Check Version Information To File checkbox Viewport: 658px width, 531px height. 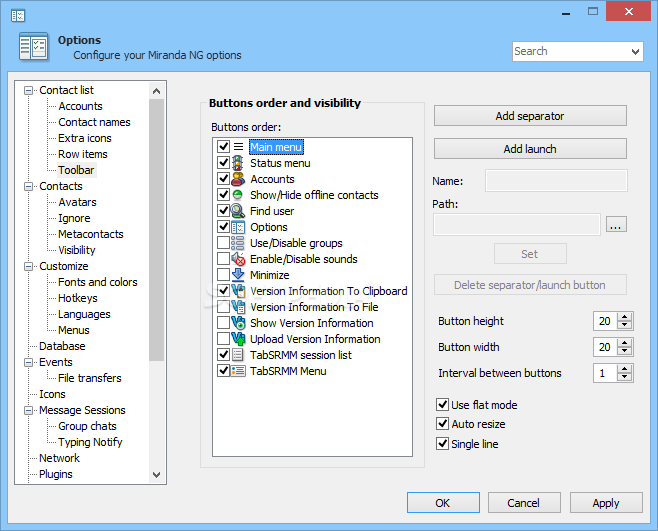point(223,306)
